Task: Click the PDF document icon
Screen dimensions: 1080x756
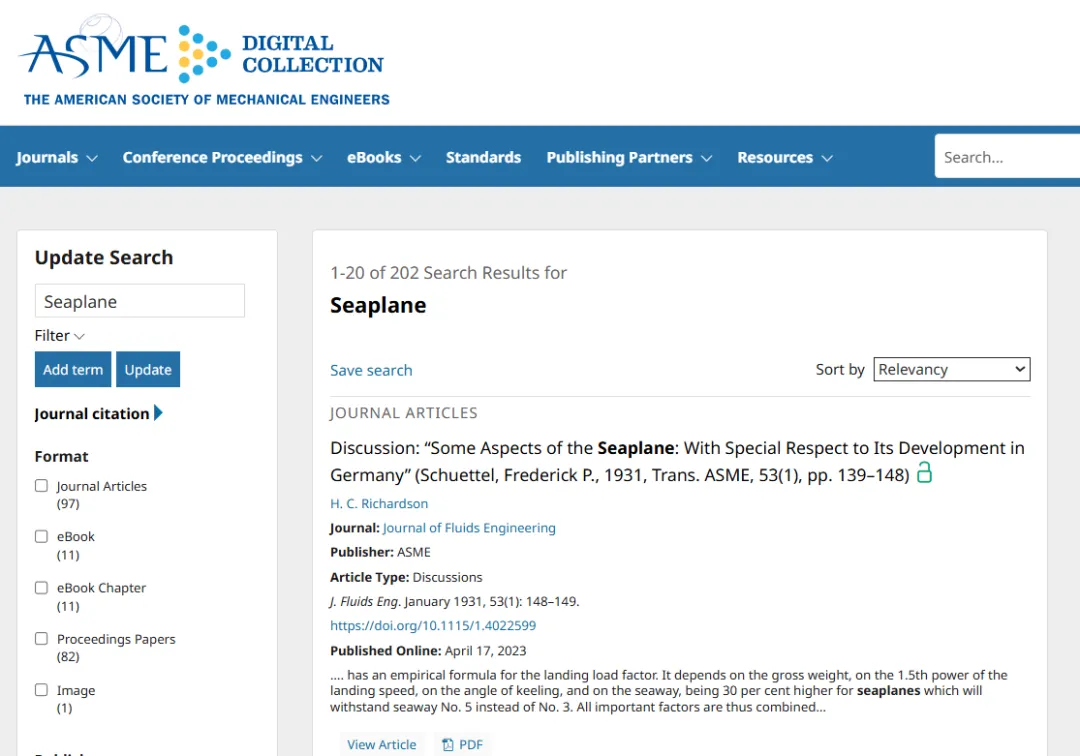Action: click(448, 744)
